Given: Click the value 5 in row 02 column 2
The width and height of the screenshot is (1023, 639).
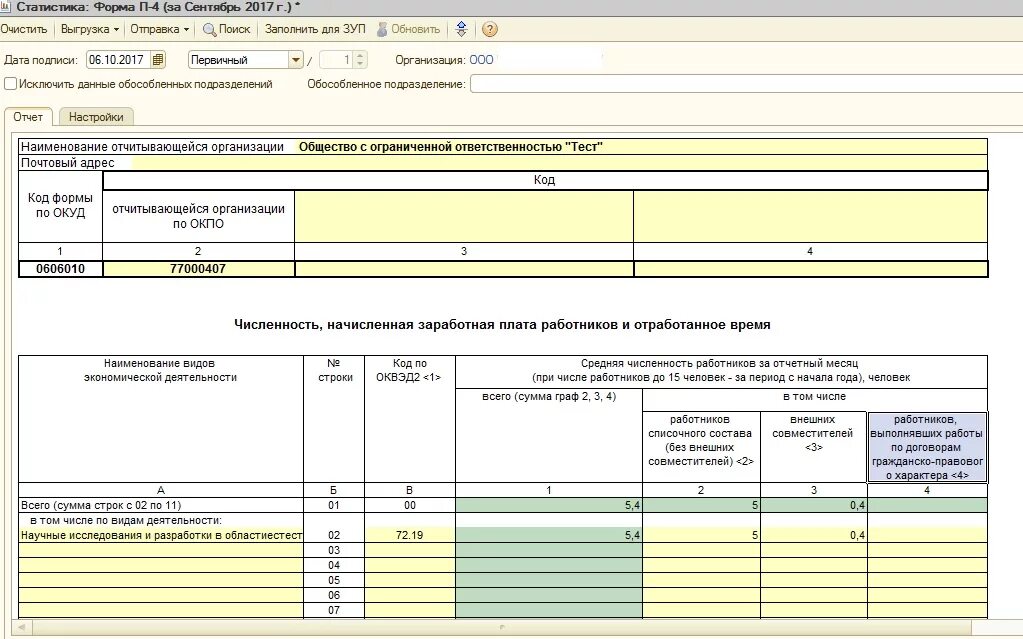Looking at the screenshot, I should (x=701, y=535).
